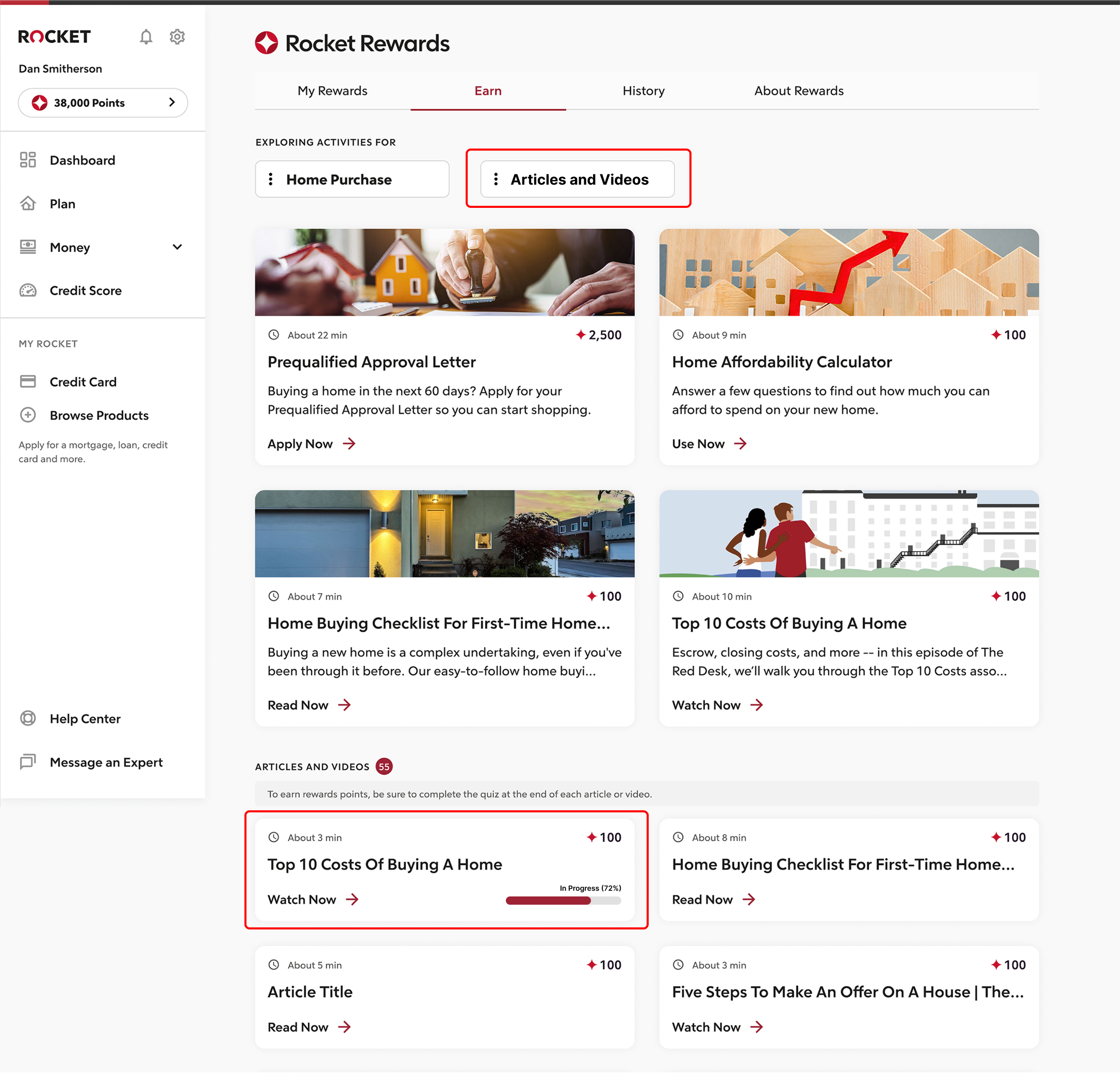Viewport: 1120px width, 1078px height.
Task: Click Credit Card in My Rocket
Action: (x=83, y=381)
